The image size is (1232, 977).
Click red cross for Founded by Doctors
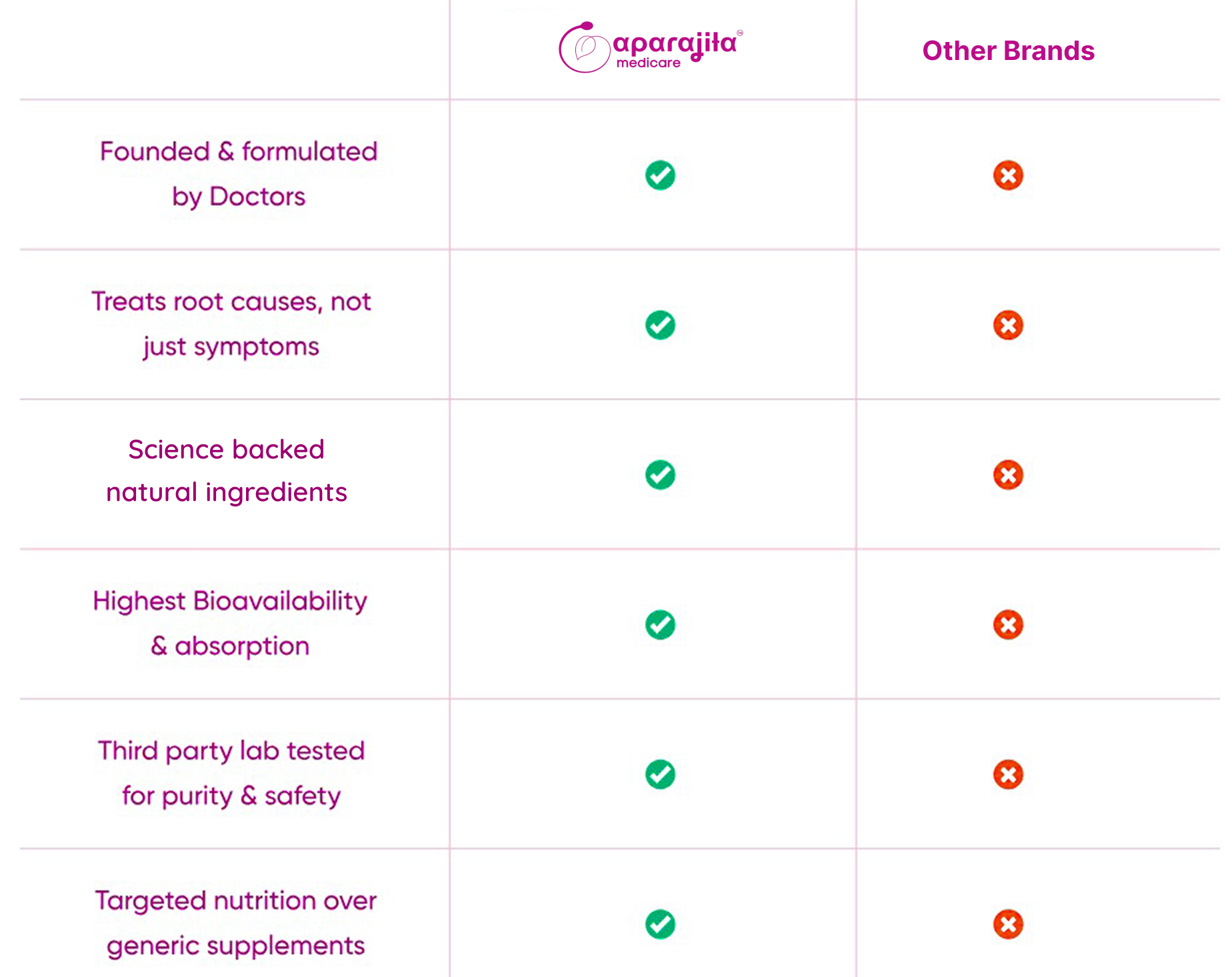[1008, 176]
